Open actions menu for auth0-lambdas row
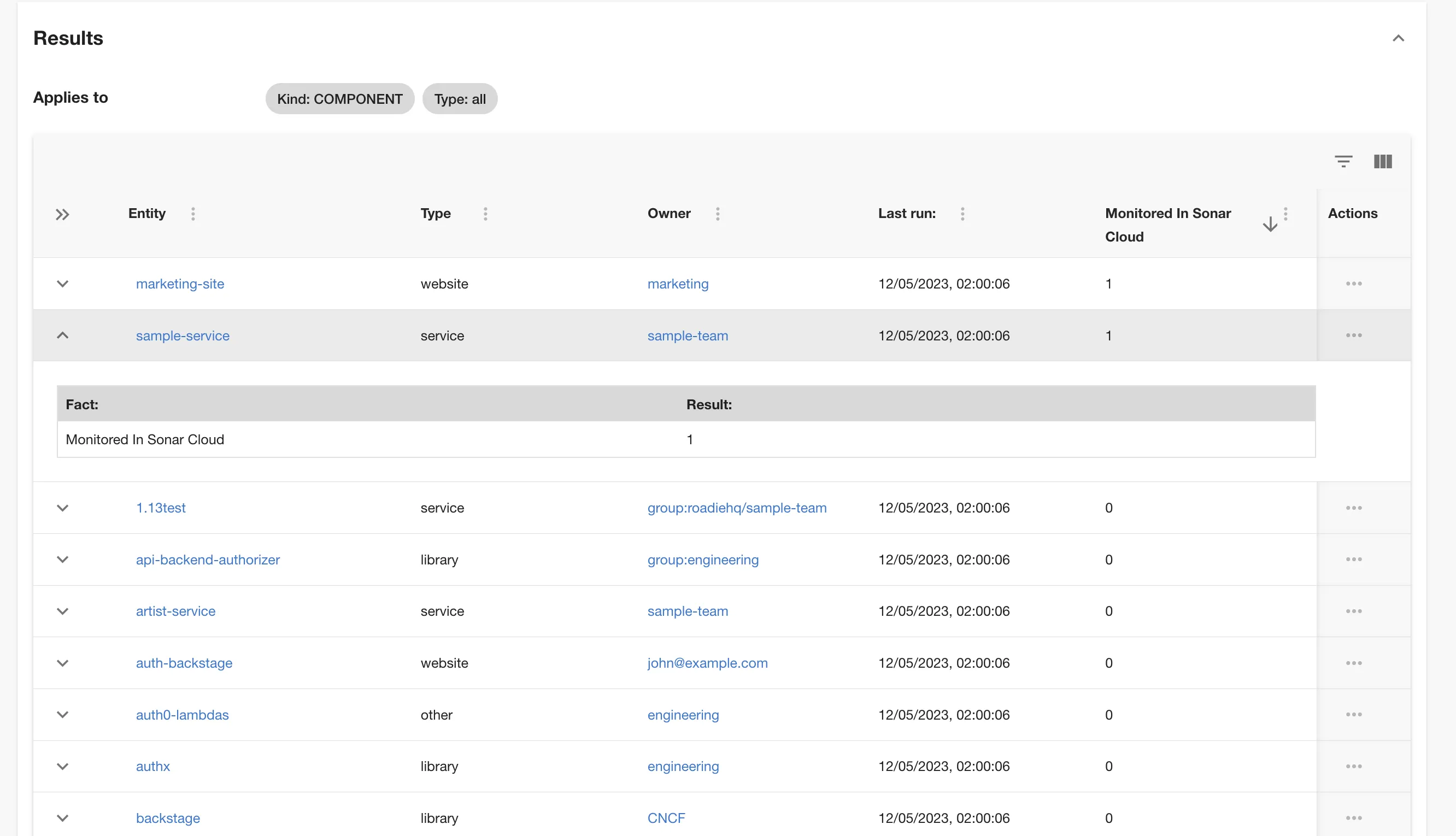The width and height of the screenshot is (1456, 836). [1353, 714]
